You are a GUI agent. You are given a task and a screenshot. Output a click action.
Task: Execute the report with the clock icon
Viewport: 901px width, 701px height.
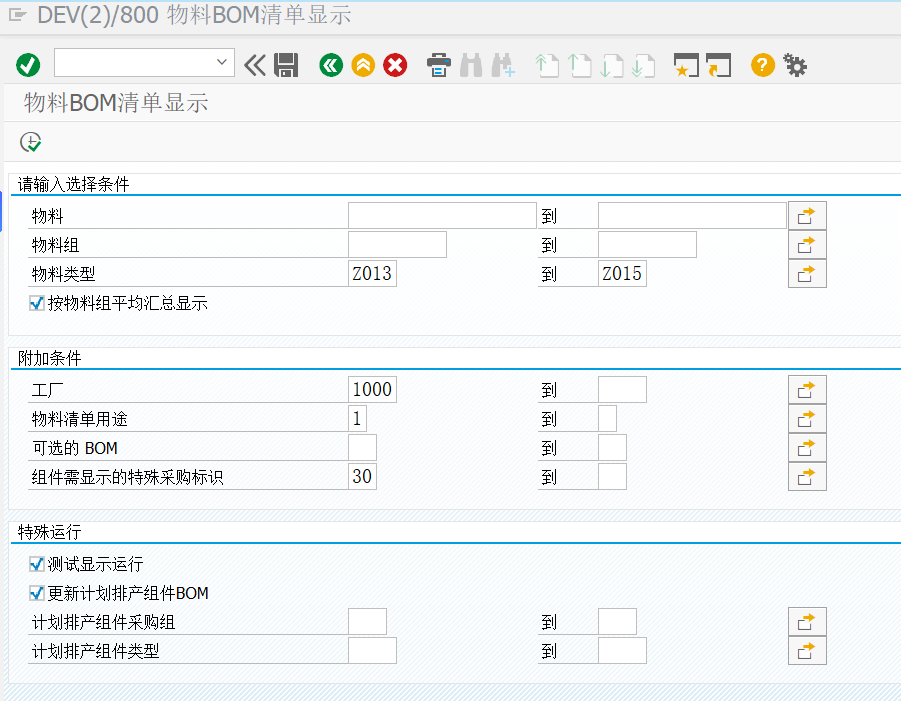[30, 142]
